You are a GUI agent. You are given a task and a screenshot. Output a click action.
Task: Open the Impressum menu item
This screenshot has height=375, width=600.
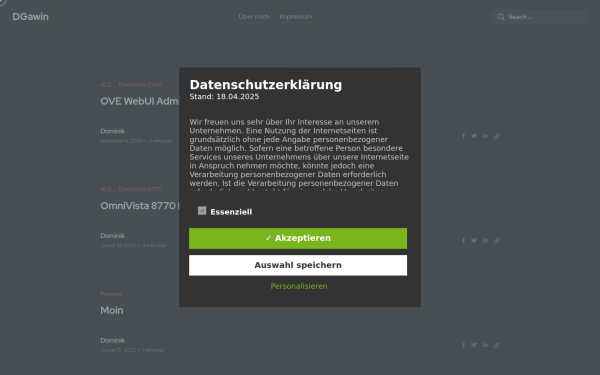click(x=295, y=17)
